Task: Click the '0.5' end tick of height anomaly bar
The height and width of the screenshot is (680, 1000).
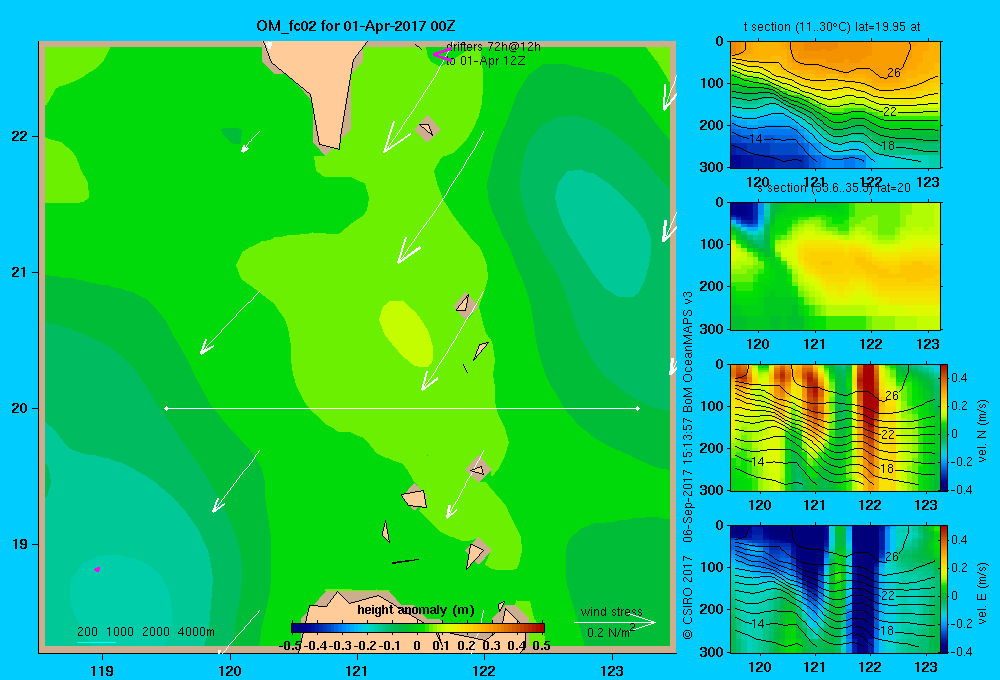Action: (541, 646)
